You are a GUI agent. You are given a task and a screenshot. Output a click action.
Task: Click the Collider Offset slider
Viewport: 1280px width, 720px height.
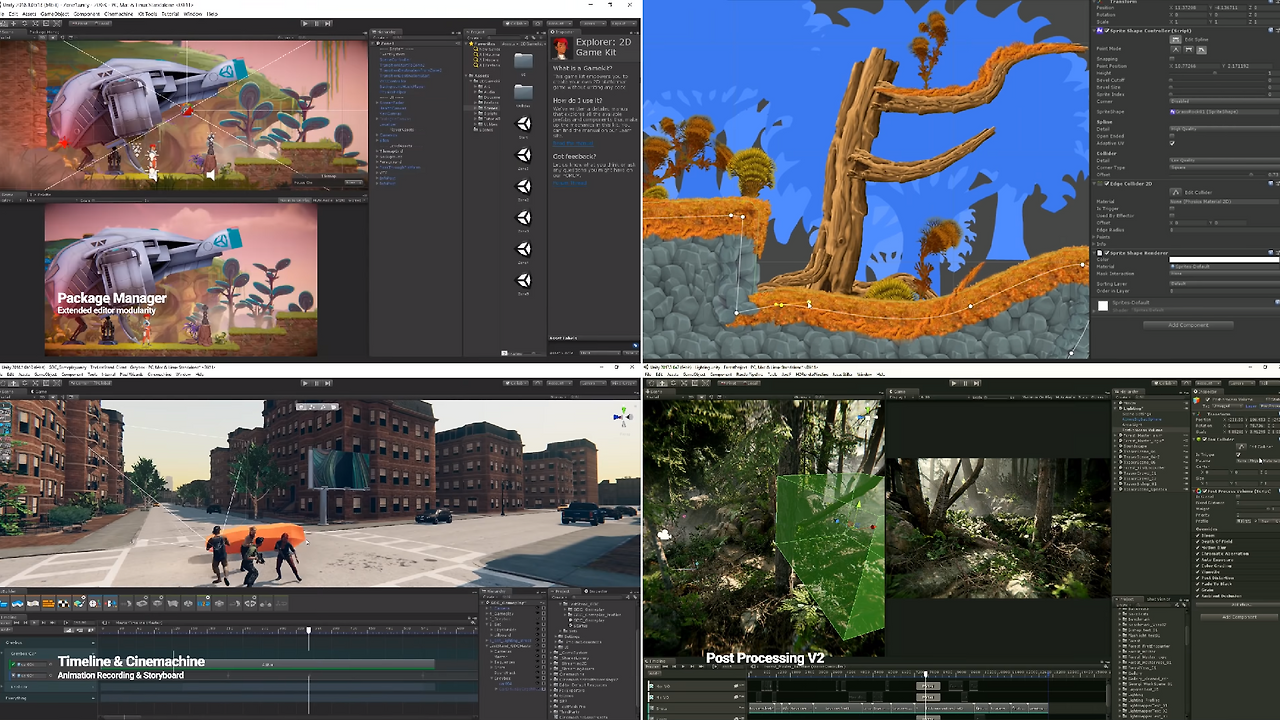tap(1217, 174)
